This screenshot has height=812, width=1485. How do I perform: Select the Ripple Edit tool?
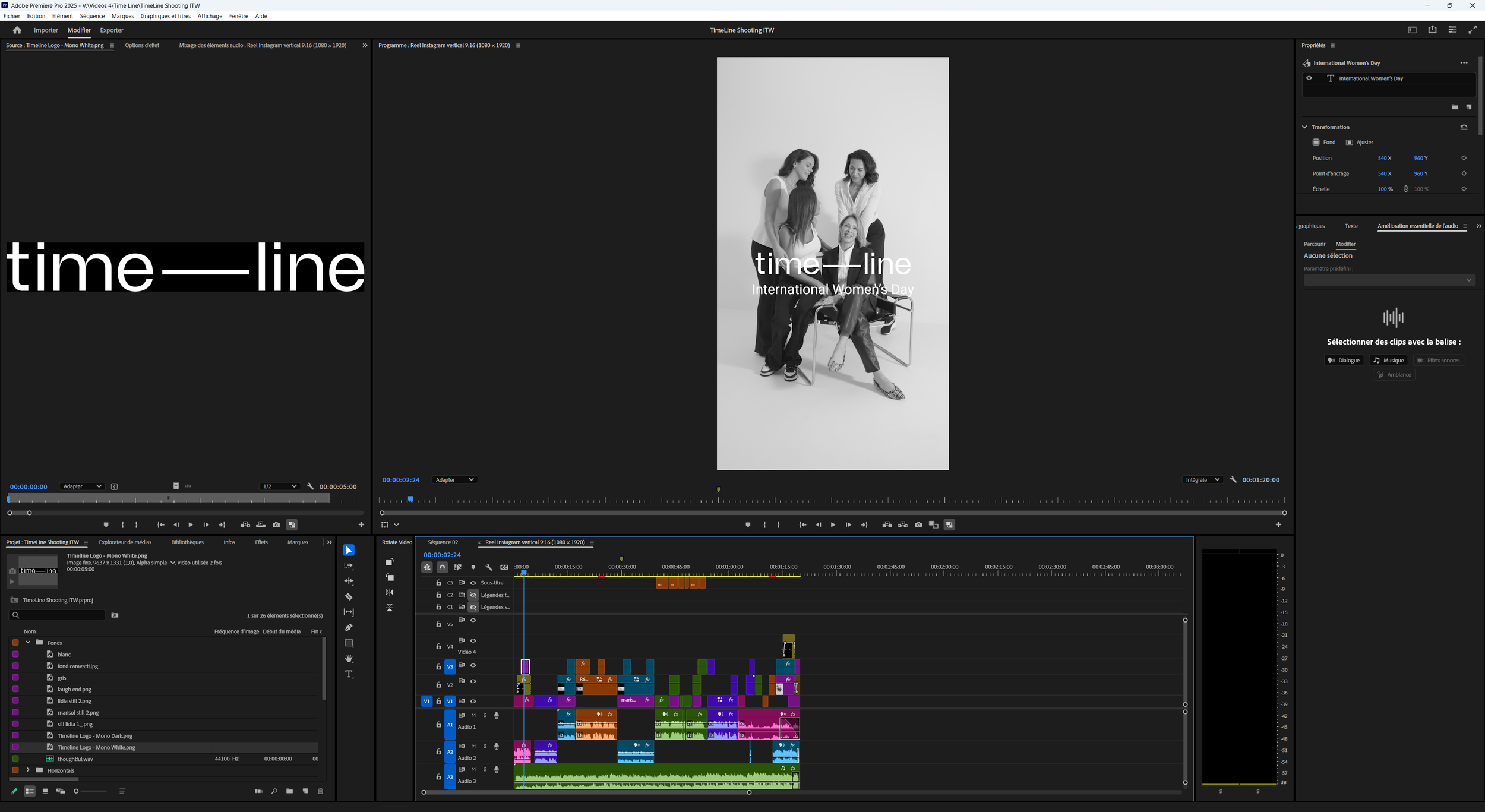(349, 582)
